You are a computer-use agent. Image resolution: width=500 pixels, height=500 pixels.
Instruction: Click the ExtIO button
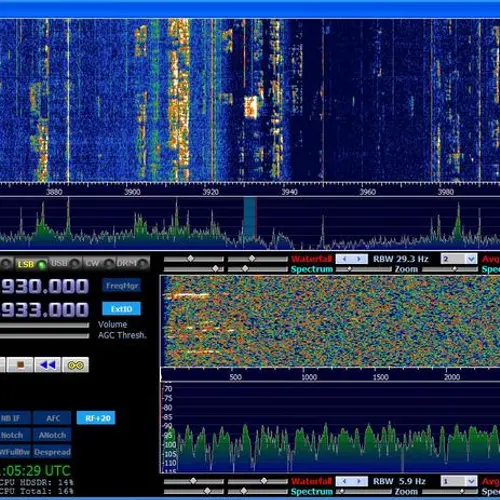click(121, 309)
